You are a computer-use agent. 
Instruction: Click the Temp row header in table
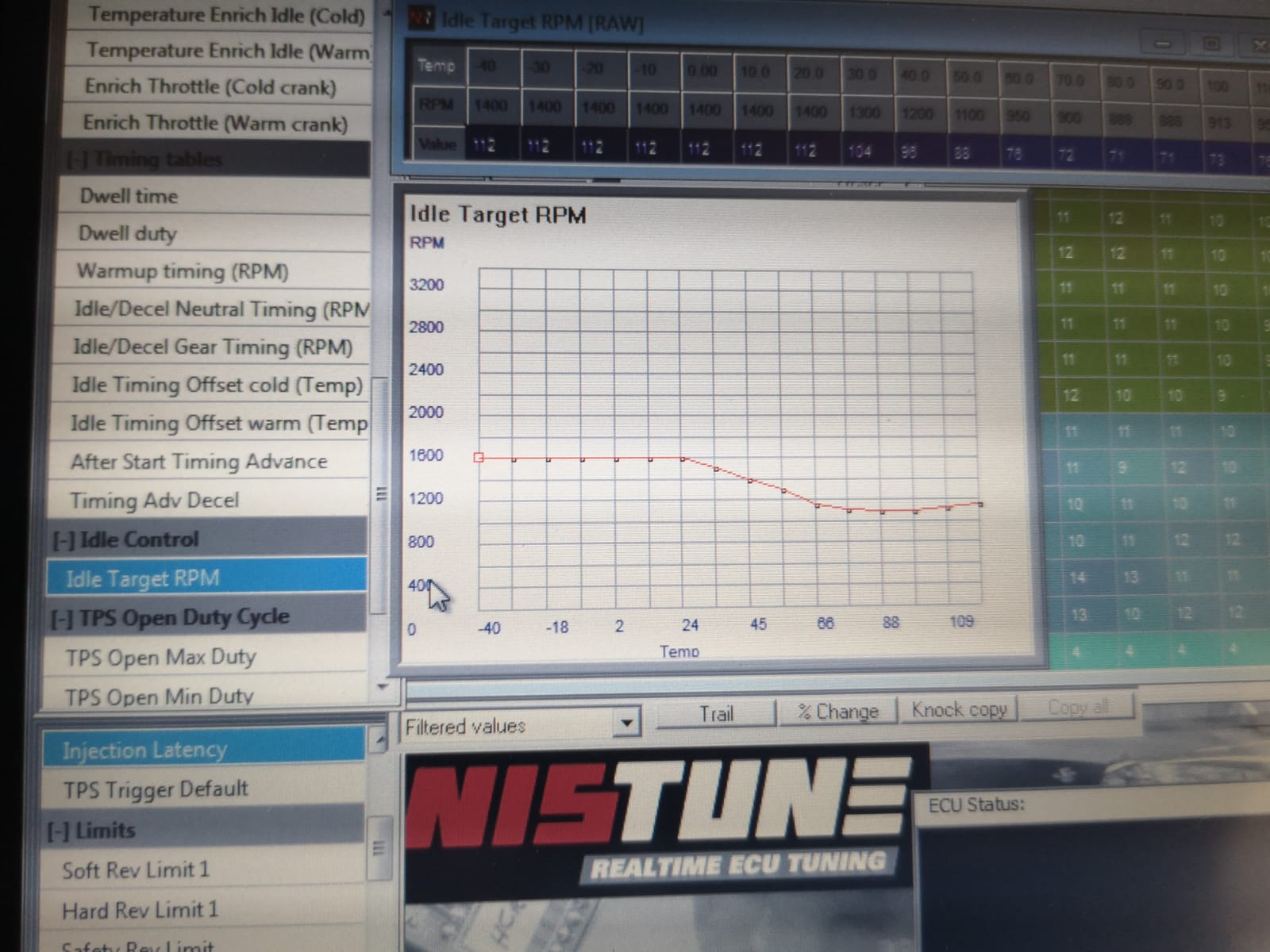pos(437,66)
